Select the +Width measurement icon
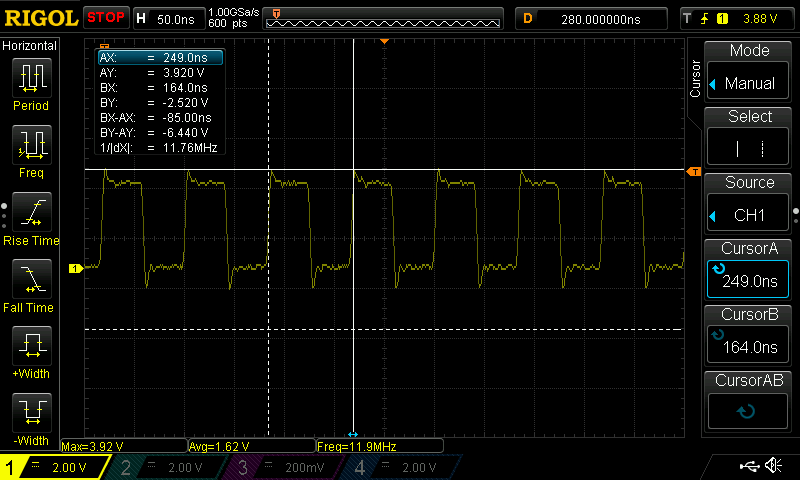The width and height of the screenshot is (800, 480). (32, 346)
